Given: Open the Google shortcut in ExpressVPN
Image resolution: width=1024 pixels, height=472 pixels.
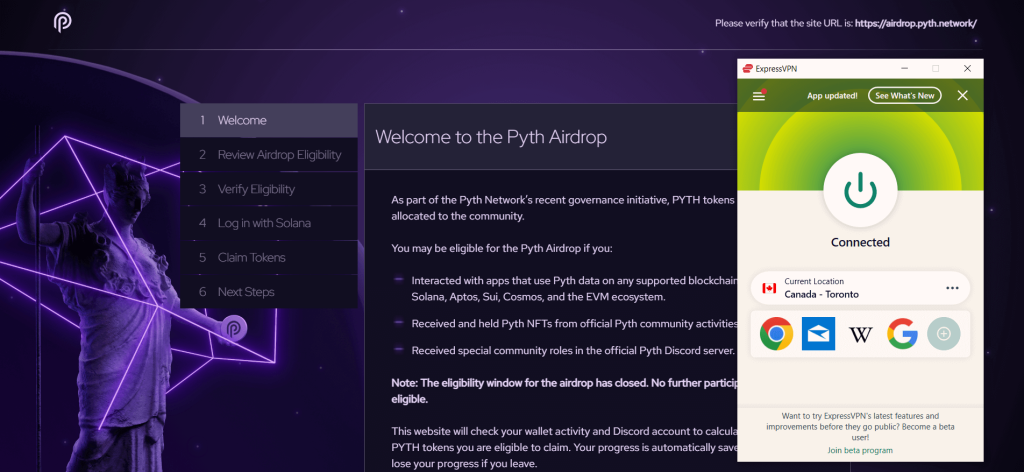Looking at the screenshot, I should 903,334.
